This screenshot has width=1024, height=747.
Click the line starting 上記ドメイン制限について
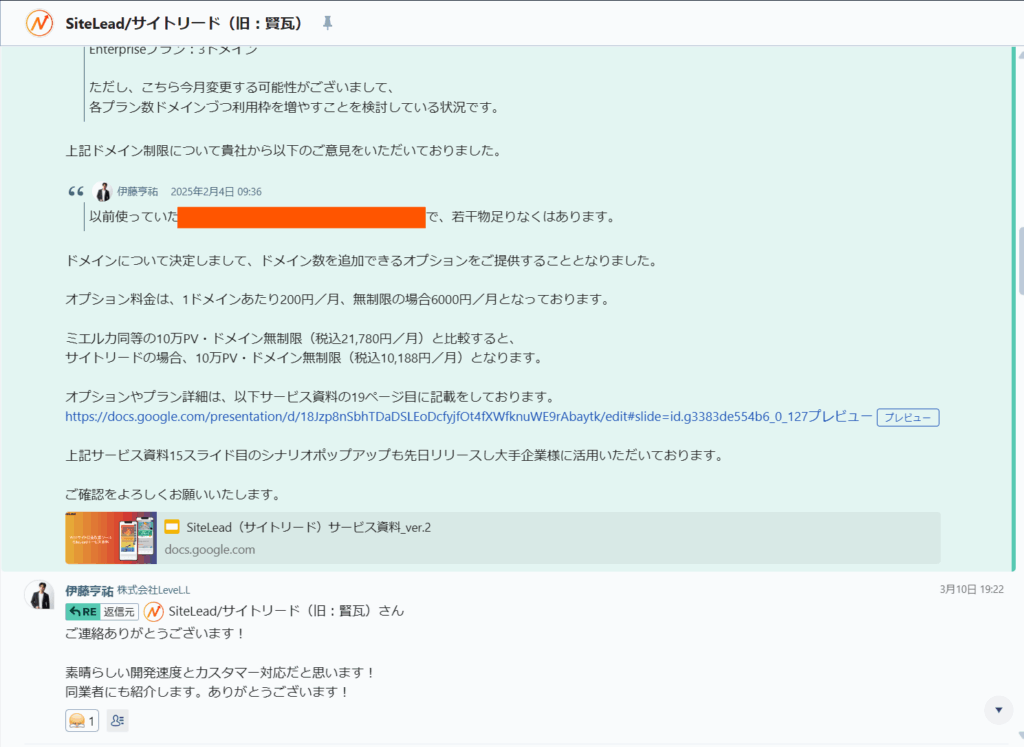click(x=285, y=150)
